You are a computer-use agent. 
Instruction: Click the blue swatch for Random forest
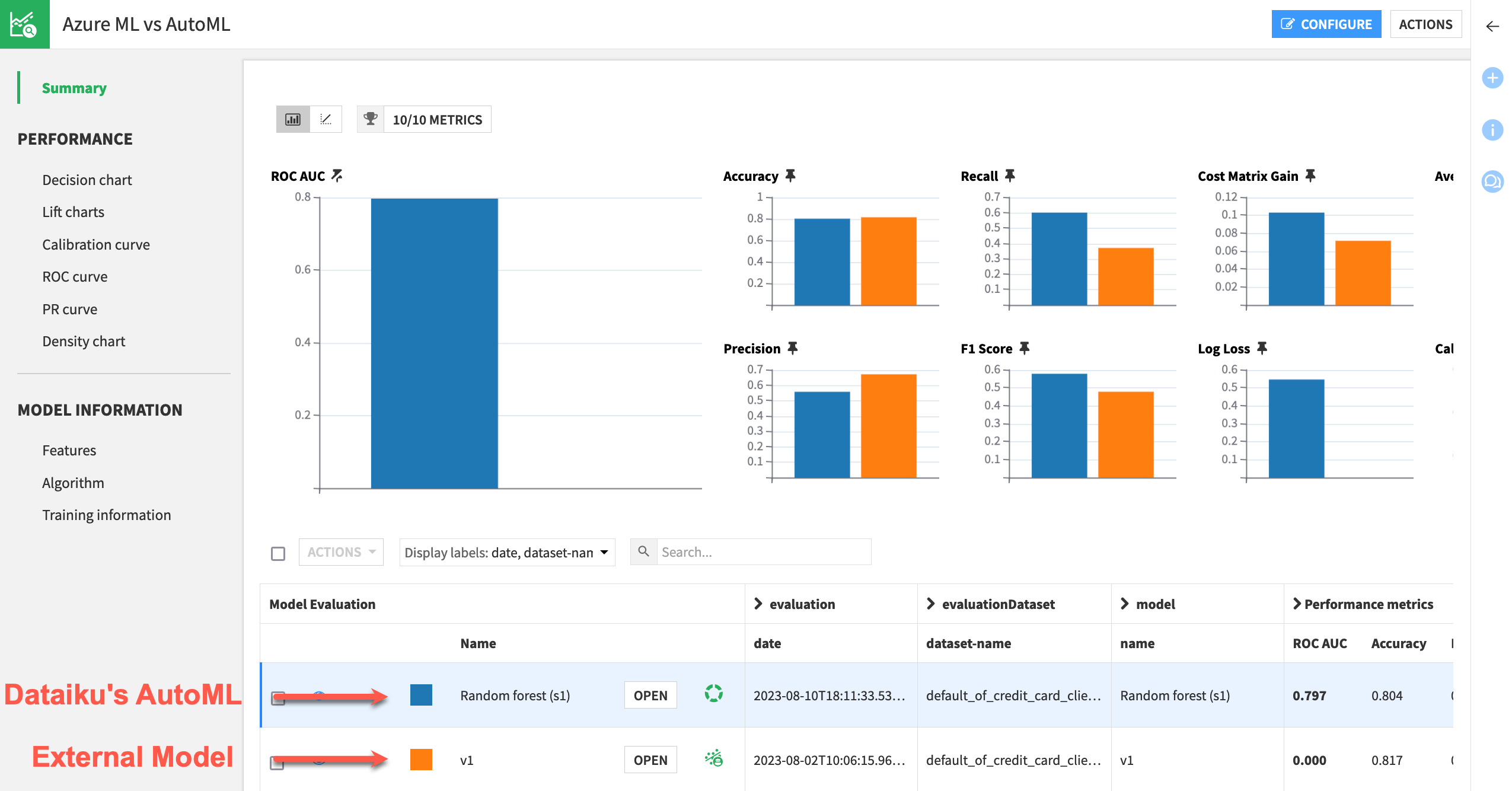(421, 695)
